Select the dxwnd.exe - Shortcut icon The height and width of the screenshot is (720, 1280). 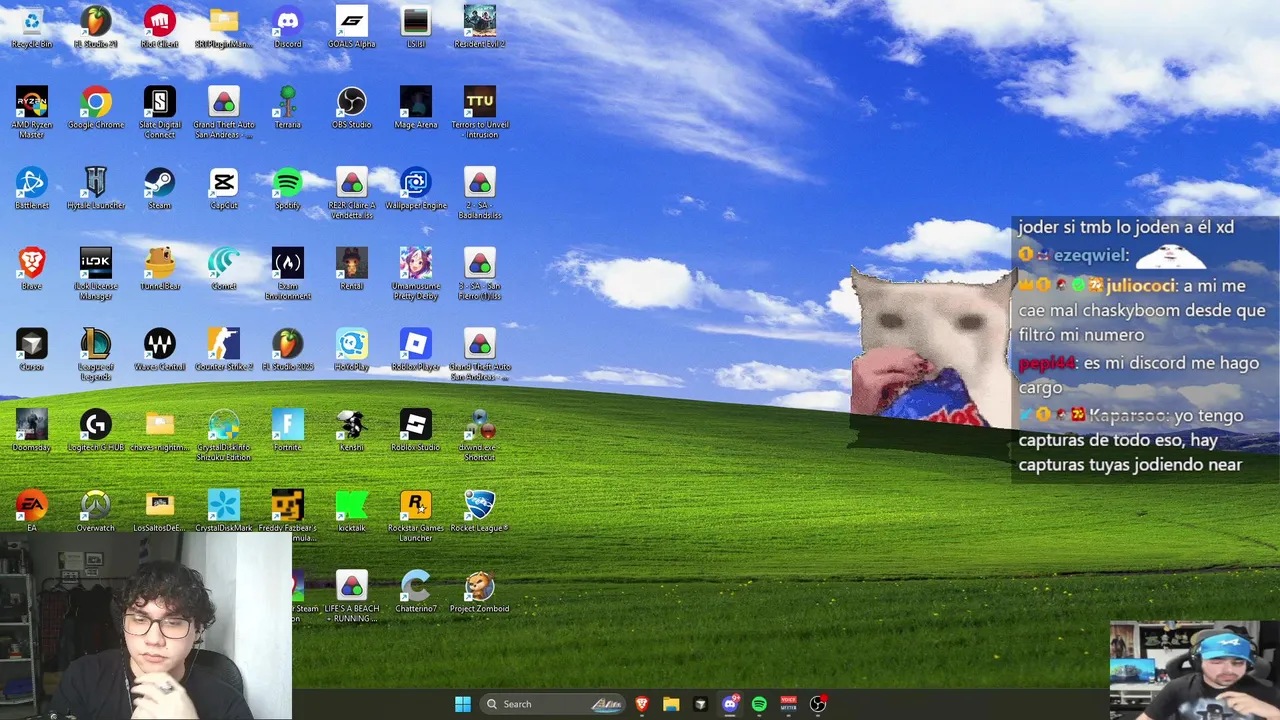coord(480,435)
